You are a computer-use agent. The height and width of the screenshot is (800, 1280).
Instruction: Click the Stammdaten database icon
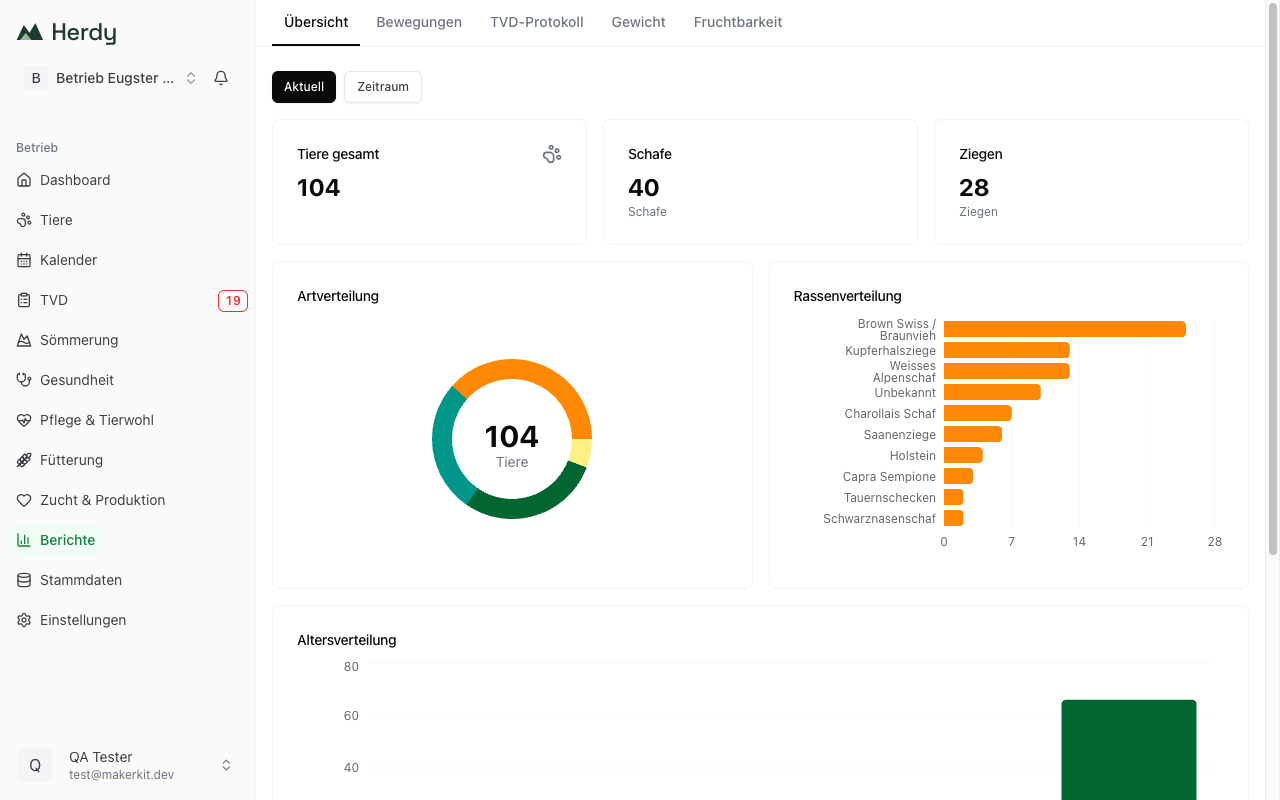tap(24, 580)
